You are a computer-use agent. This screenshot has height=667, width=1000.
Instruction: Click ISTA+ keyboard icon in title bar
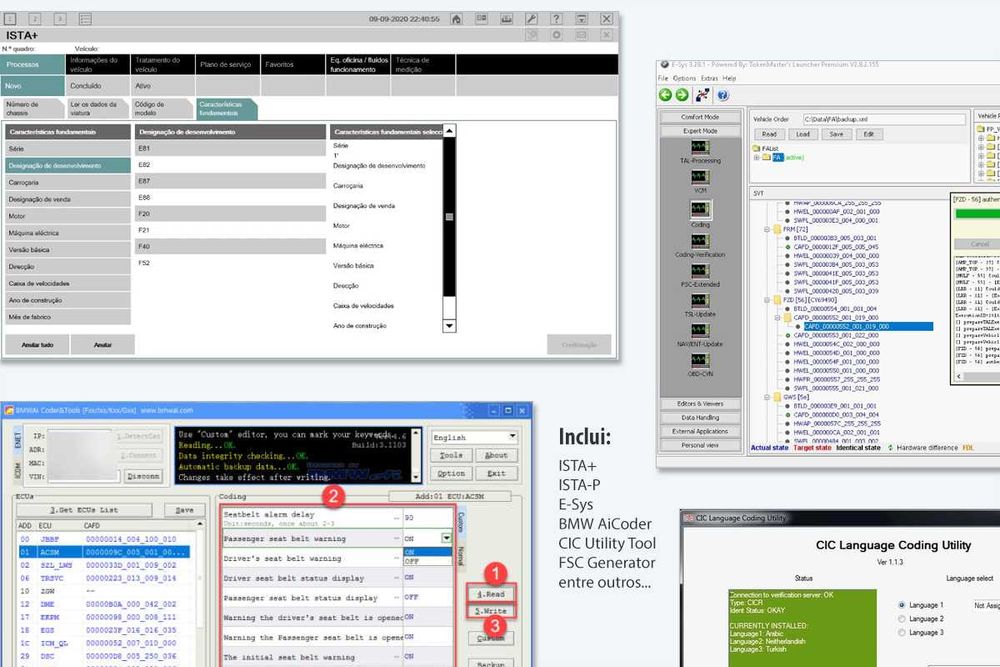coord(506,19)
